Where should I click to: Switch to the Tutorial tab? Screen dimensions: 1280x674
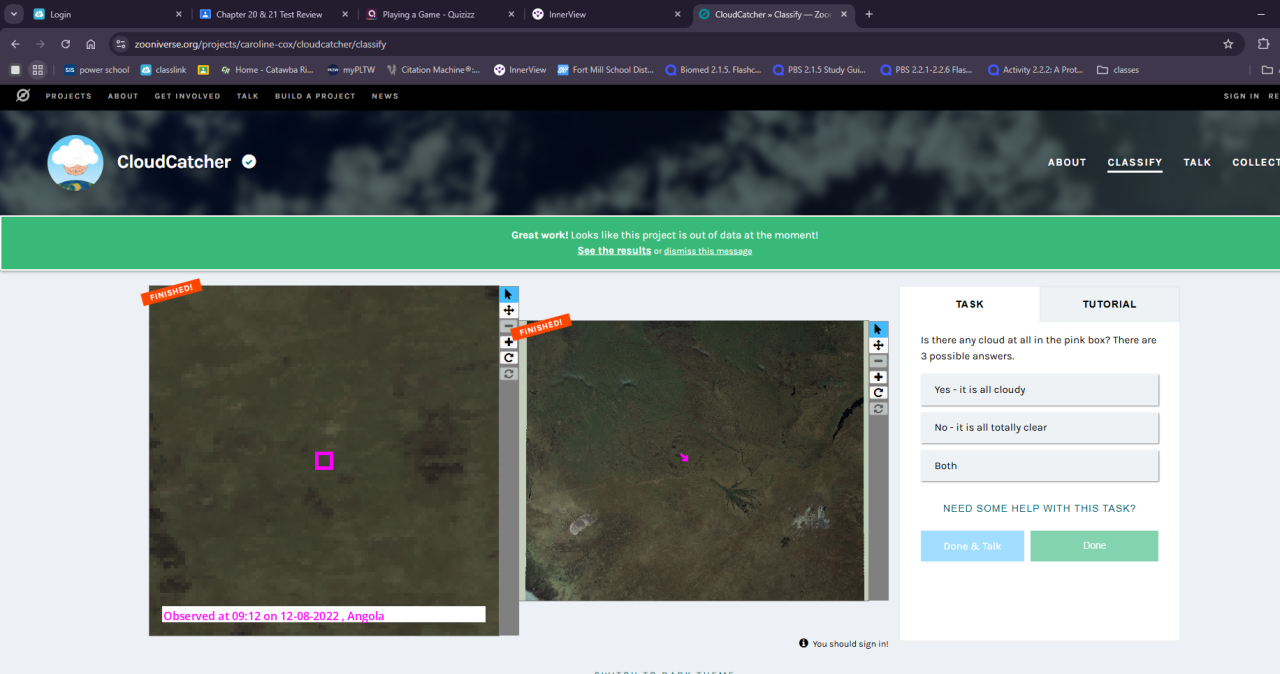1109,304
